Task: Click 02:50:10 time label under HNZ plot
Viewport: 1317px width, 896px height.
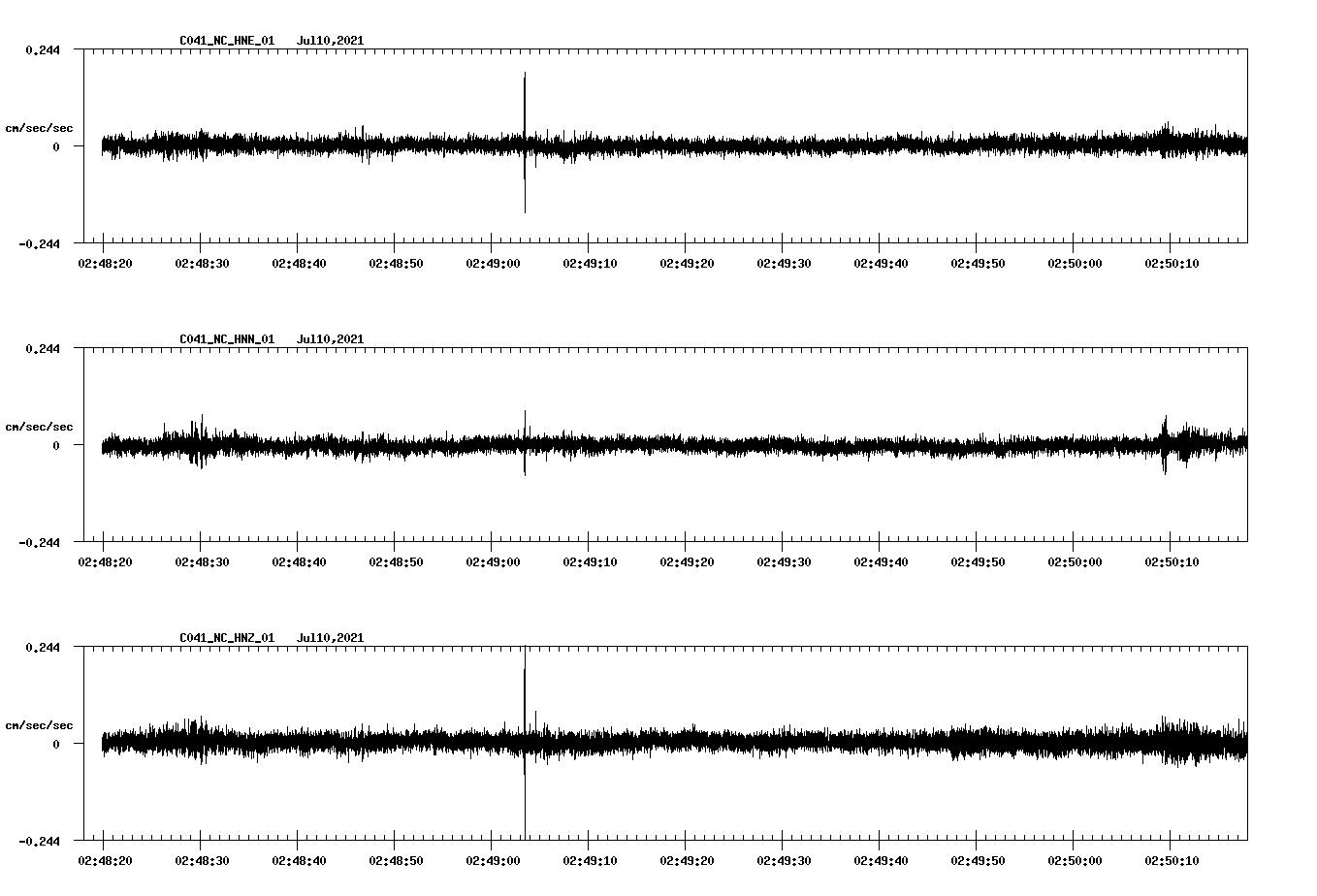Action: [x=1172, y=860]
